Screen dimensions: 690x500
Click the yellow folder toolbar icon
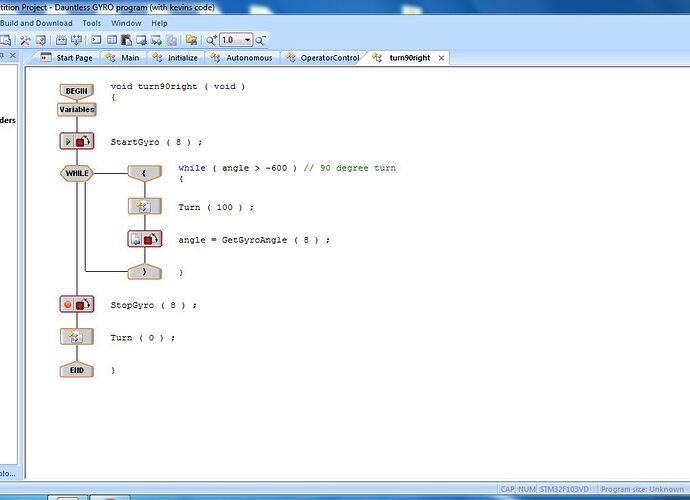click(x=191, y=40)
